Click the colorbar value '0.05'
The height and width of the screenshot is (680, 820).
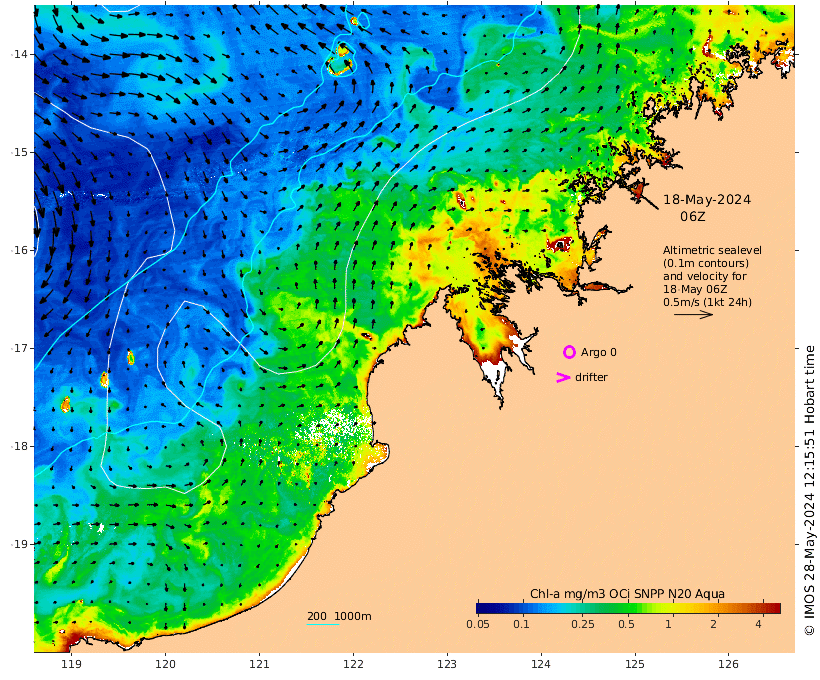478,624
